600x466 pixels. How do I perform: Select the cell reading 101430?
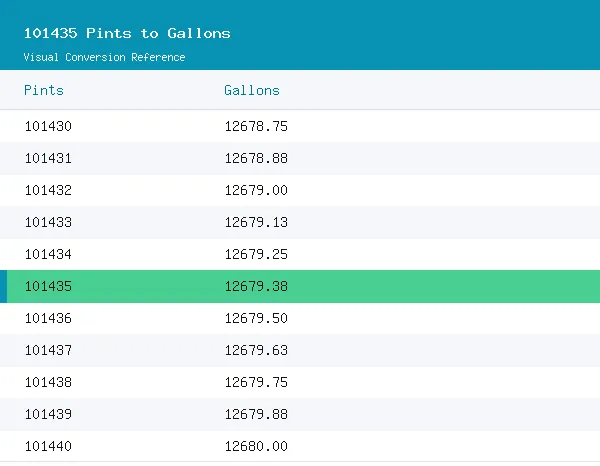point(48,126)
